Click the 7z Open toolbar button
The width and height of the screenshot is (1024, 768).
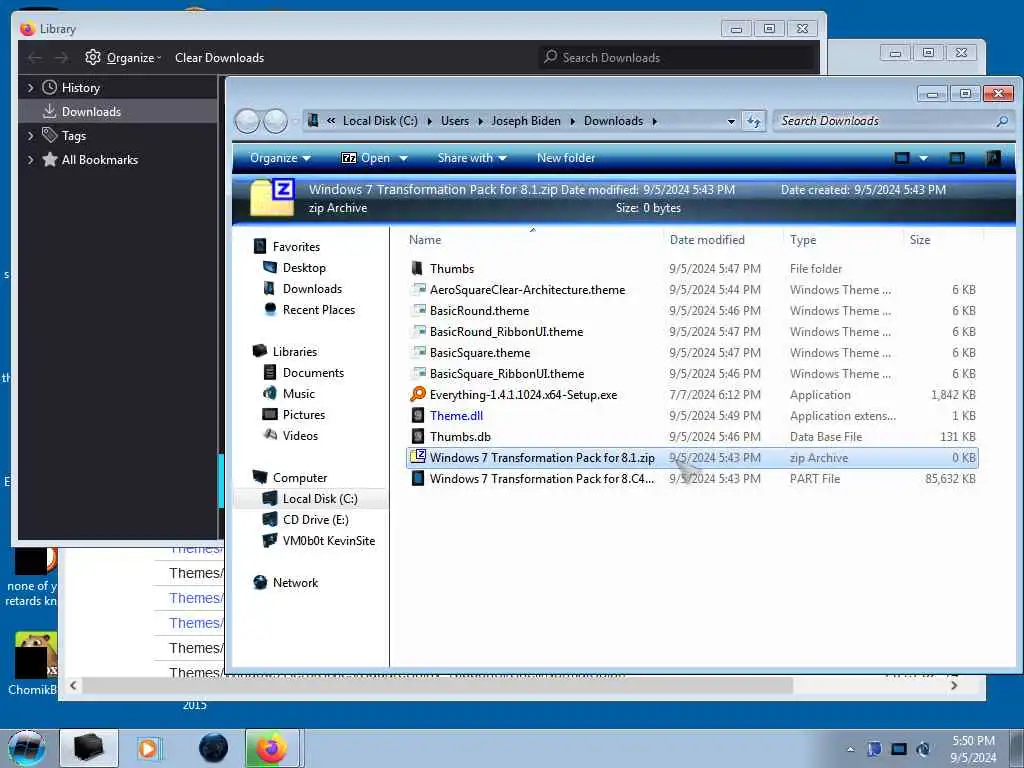[x=366, y=158]
